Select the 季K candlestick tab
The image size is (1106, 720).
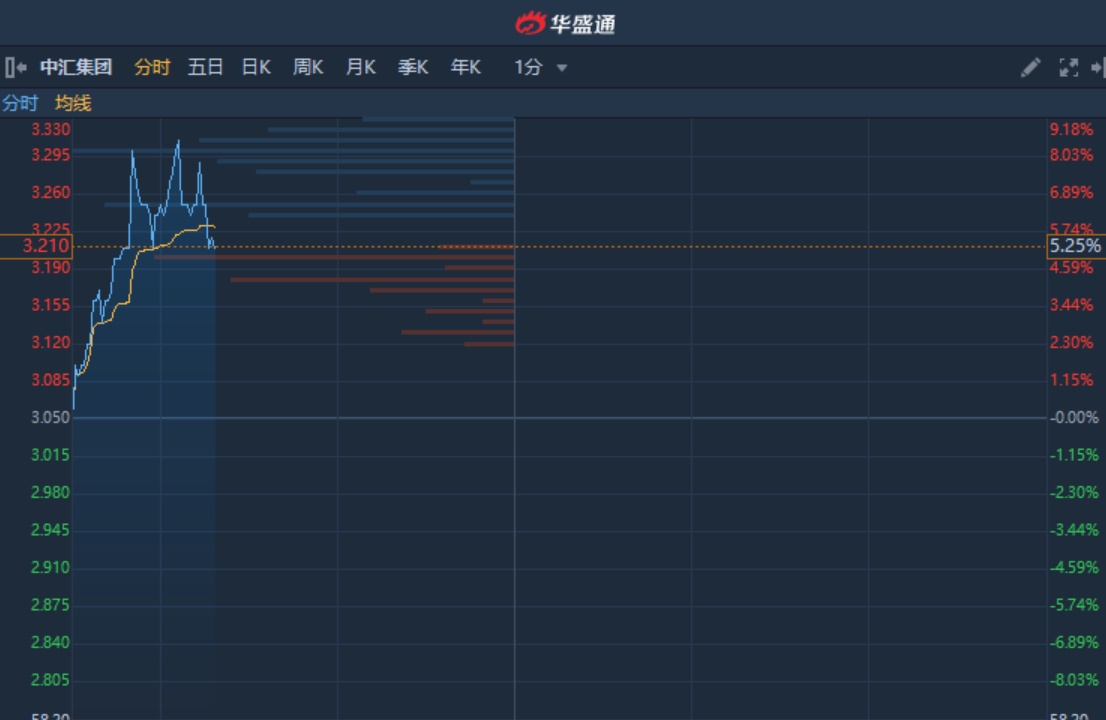point(413,68)
